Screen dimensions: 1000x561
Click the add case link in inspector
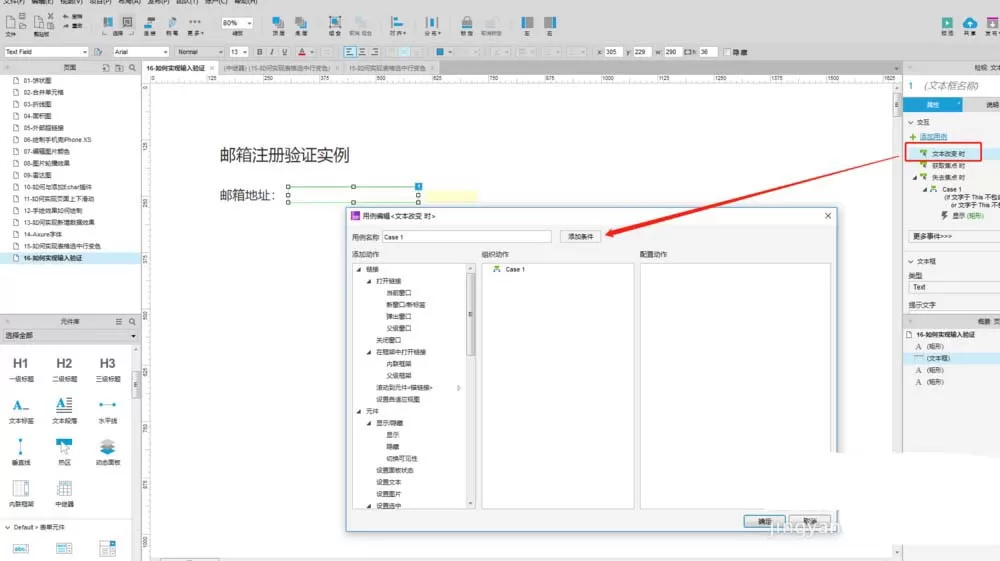click(933, 137)
